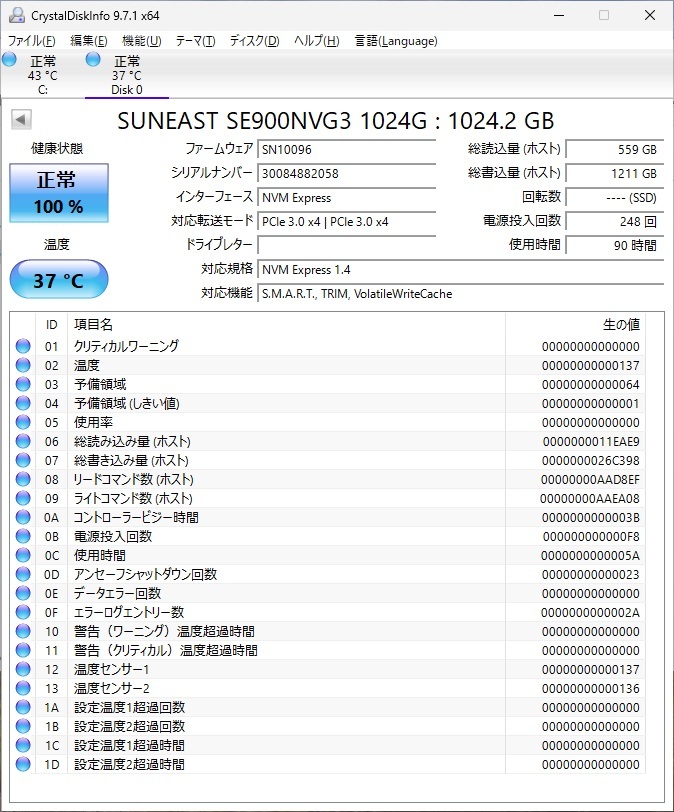Click power on count value 248 回
This screenshot has width=674, height=812.
[x=614, y=222]
